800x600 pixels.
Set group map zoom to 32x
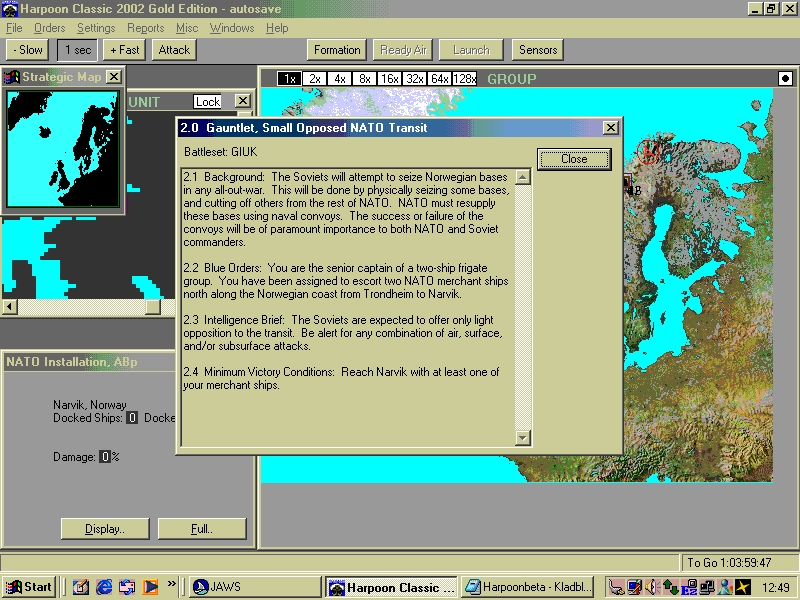click(x=414, y=79)
